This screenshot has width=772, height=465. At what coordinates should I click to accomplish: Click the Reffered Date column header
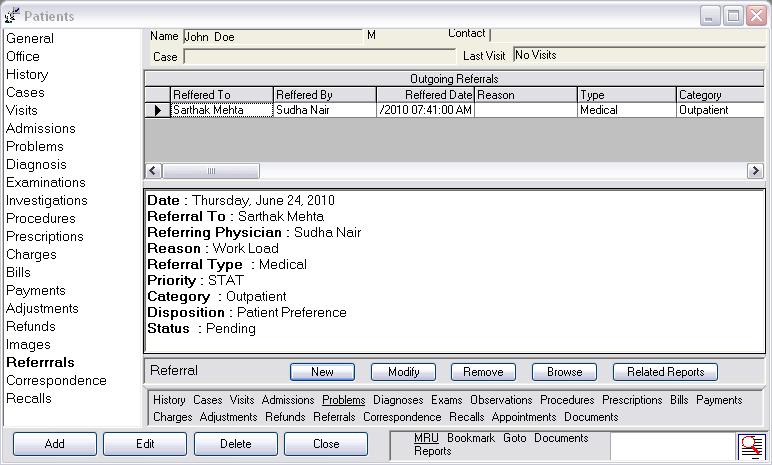425,95
